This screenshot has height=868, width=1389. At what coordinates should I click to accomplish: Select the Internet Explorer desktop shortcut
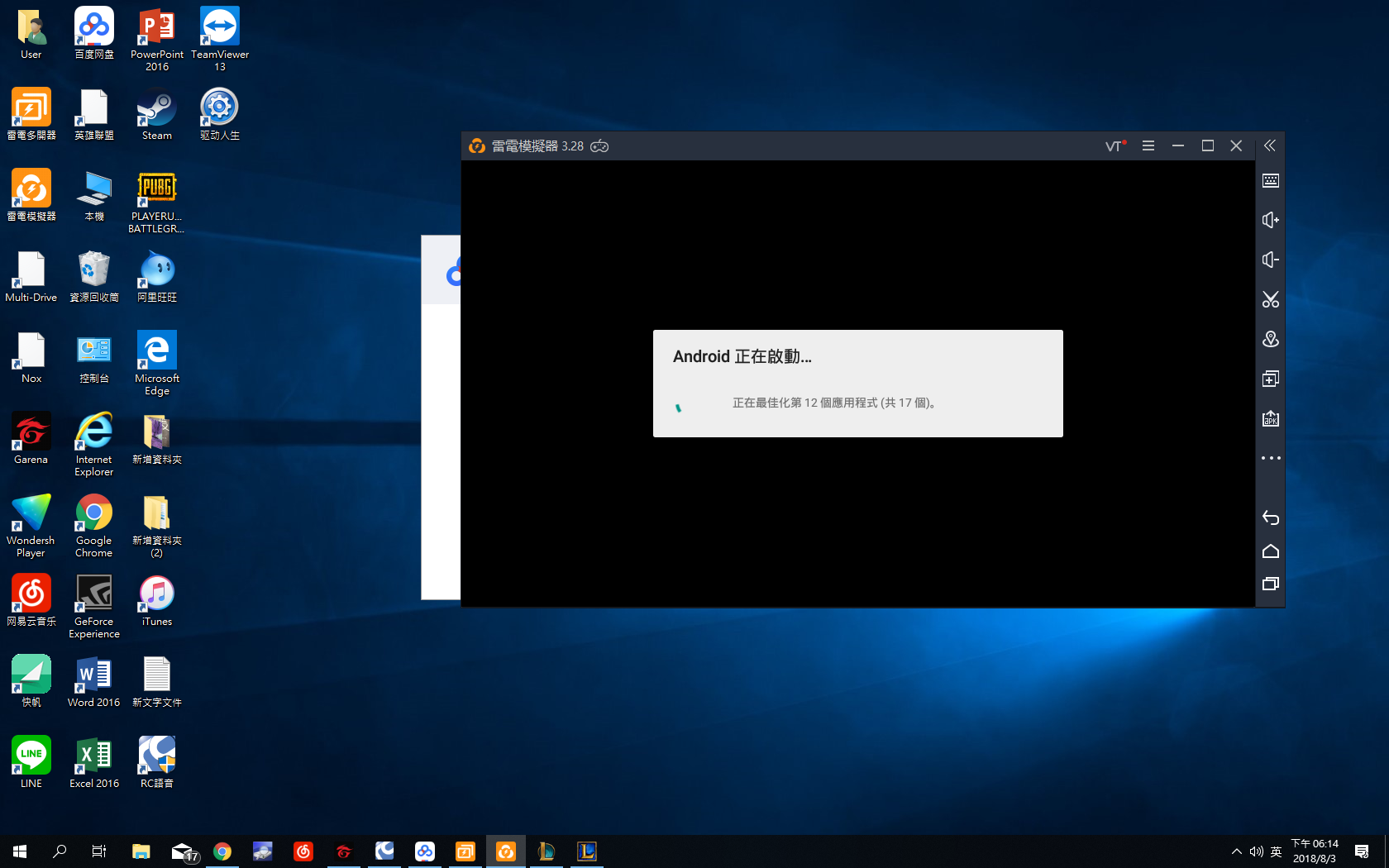[x=94, y=444]
